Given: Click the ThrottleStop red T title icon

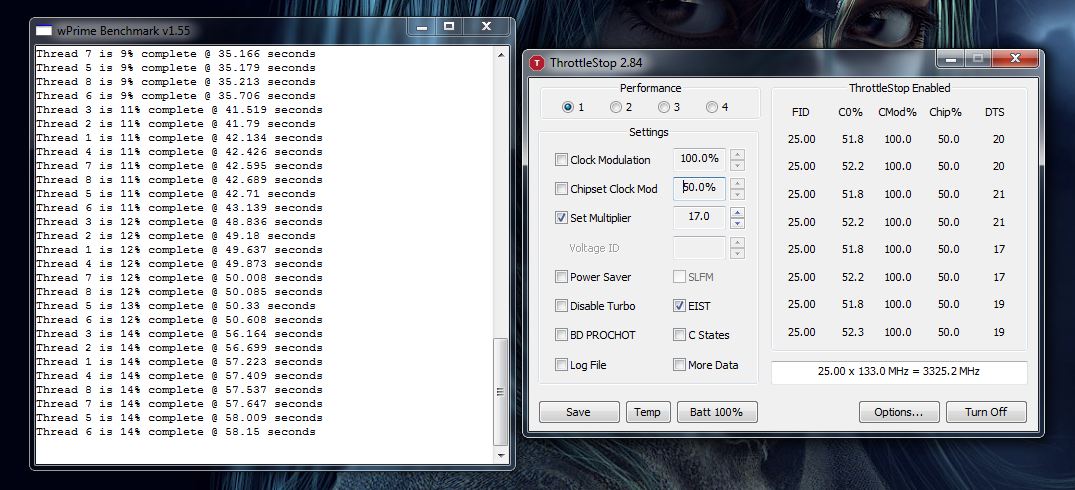Looking at the screenshot, I should point(537,63).
